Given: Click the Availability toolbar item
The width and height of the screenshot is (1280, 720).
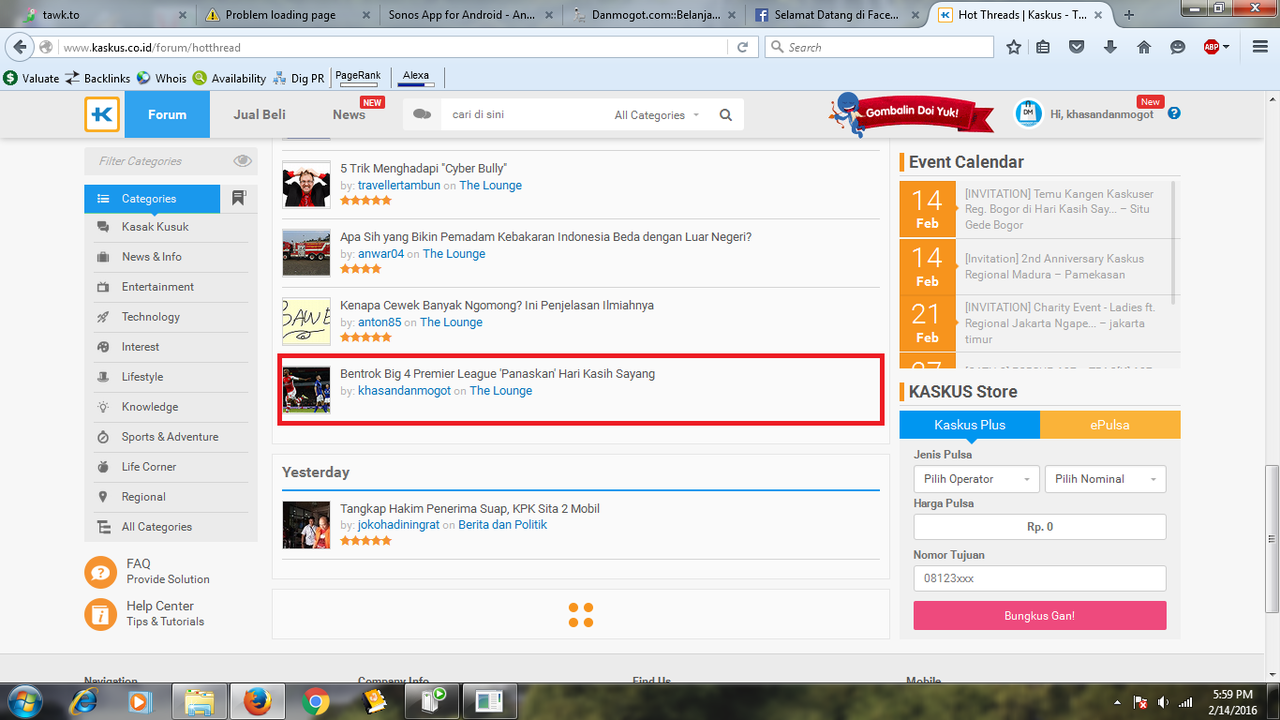Looking at the screenshot, I should tap(230, 78).
